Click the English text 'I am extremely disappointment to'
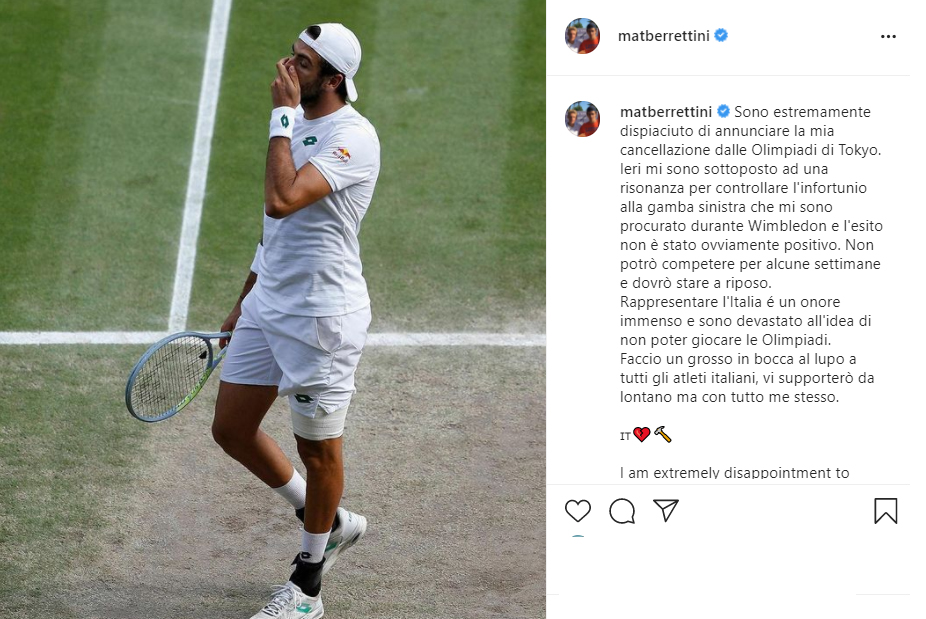 tap(735, 473)
